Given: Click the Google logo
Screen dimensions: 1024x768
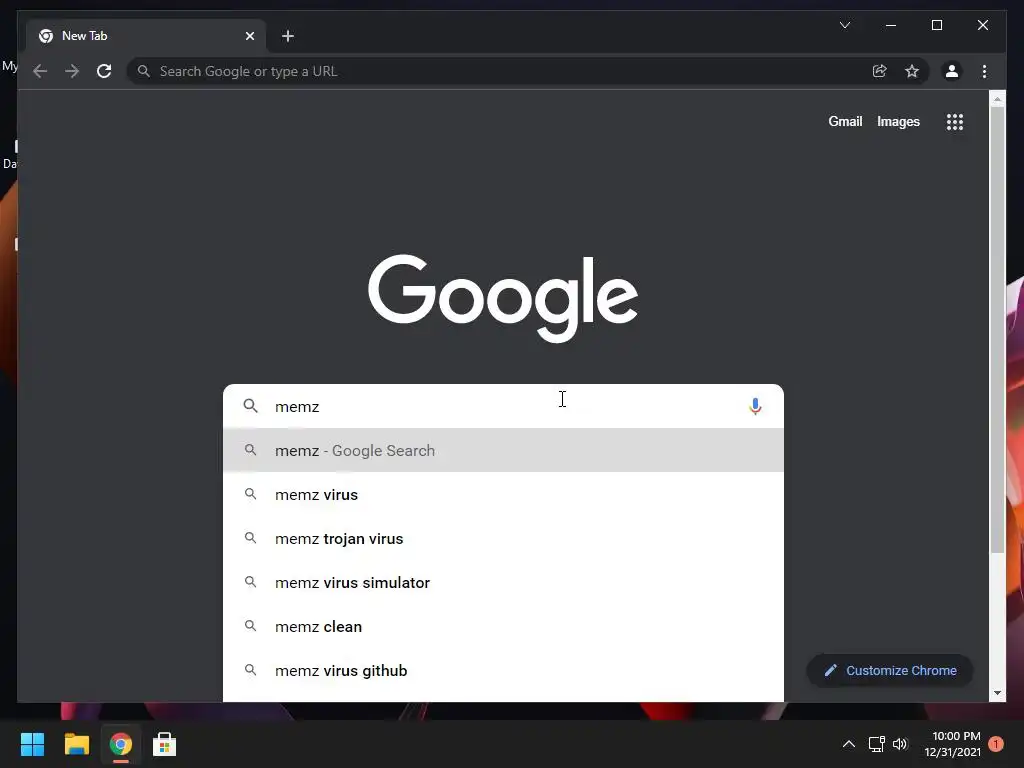Looking at the screenshot, I should pyautogui.click(x=503, y=298).
